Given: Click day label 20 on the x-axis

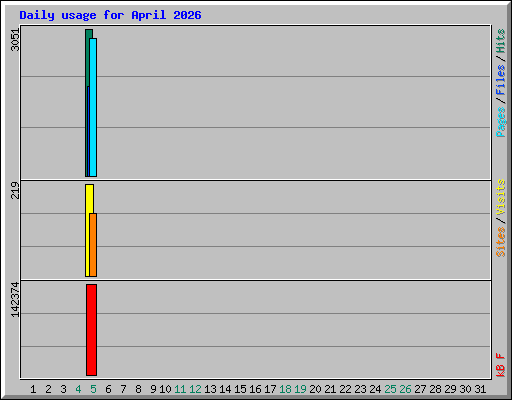Looking at the screenshot, I should tap(315, 389).
